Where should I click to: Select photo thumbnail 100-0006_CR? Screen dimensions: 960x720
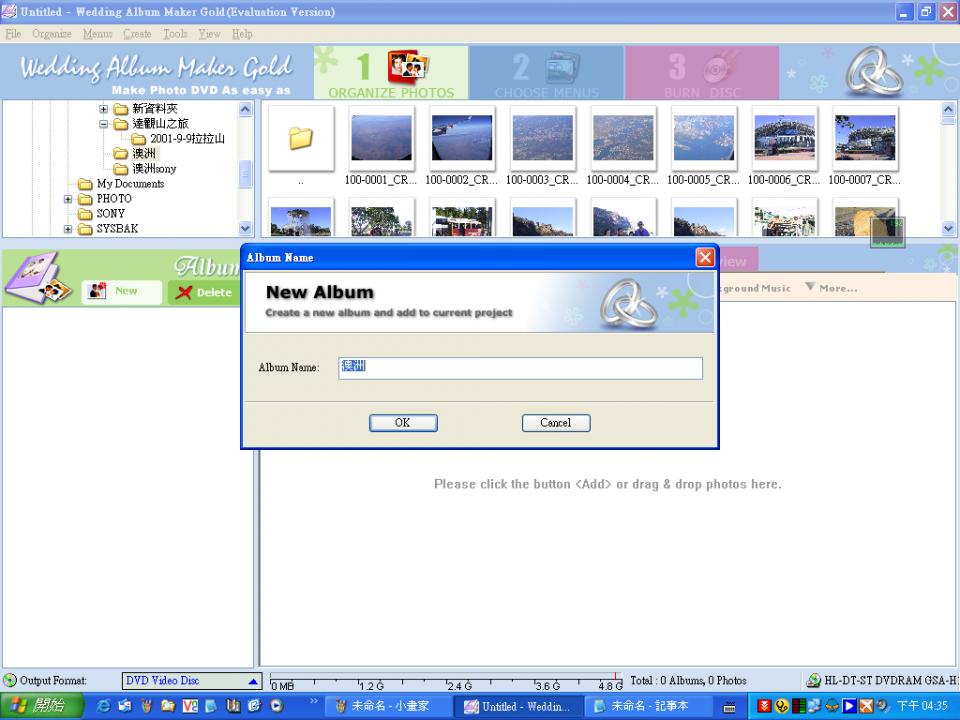point(785,138)
